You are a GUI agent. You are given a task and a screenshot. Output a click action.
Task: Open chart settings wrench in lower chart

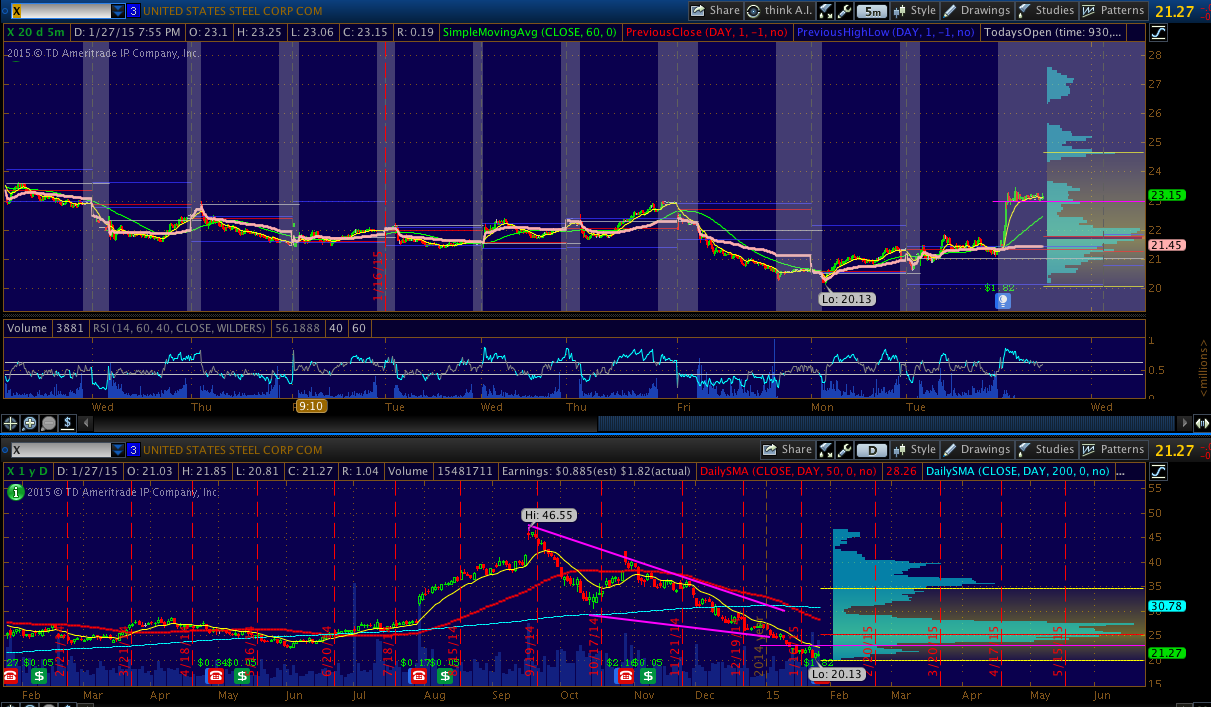pyautogui.click(x=845, y=450)
